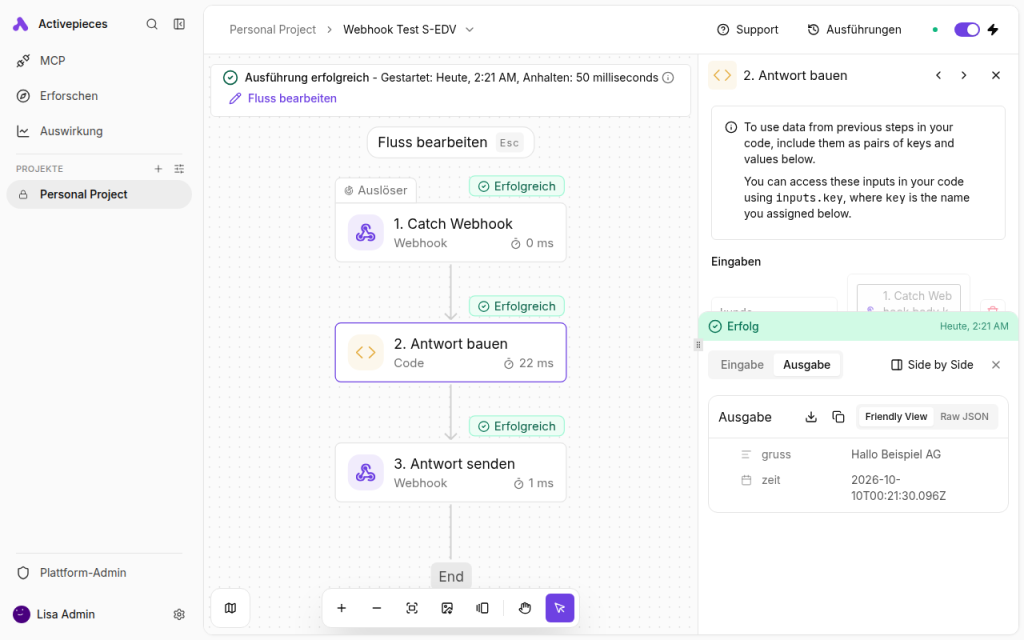
Task: Switch to Friendly View
Action: pyautogui.click(x=895, y=417)
